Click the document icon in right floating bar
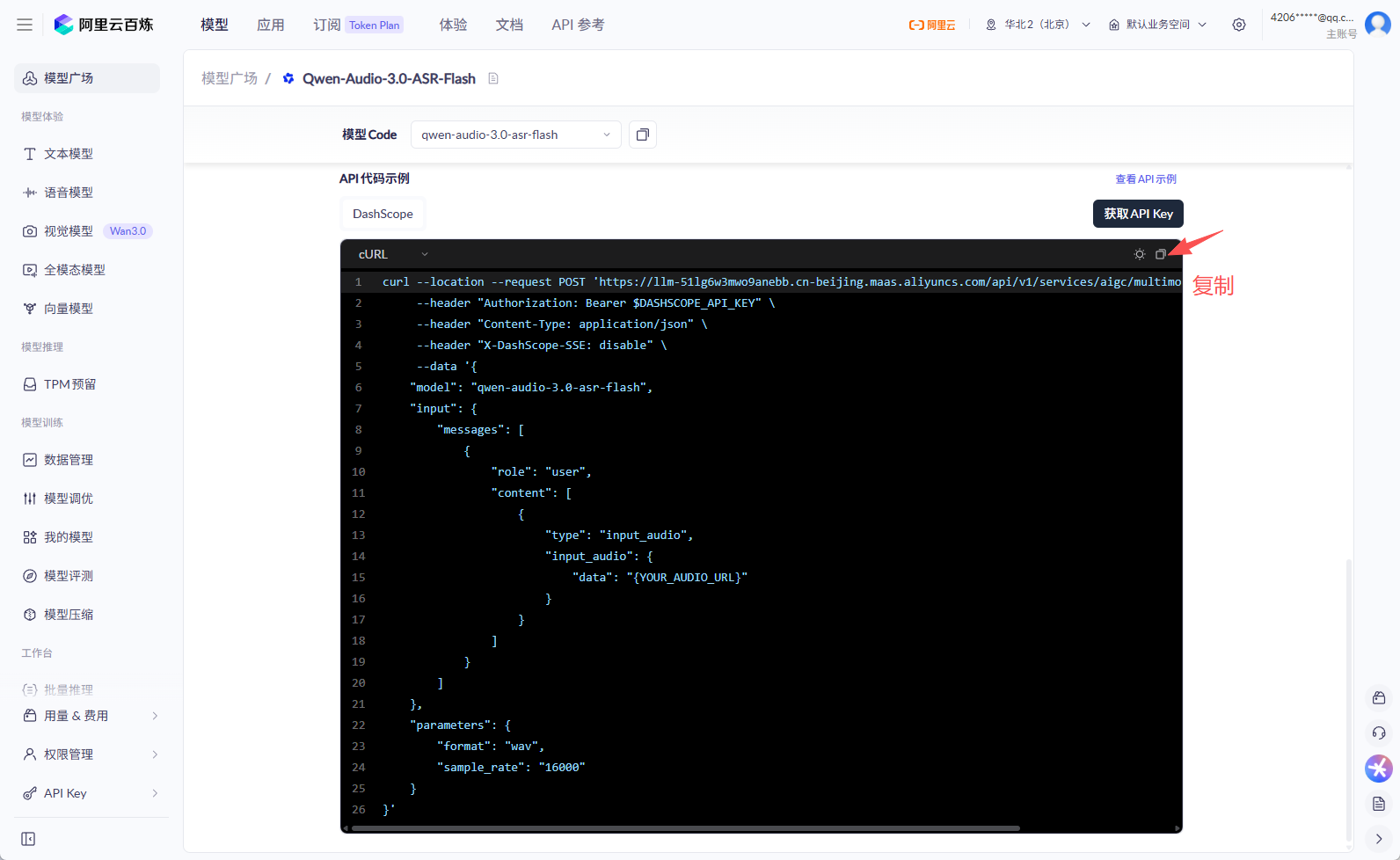 click(1379, 804)
